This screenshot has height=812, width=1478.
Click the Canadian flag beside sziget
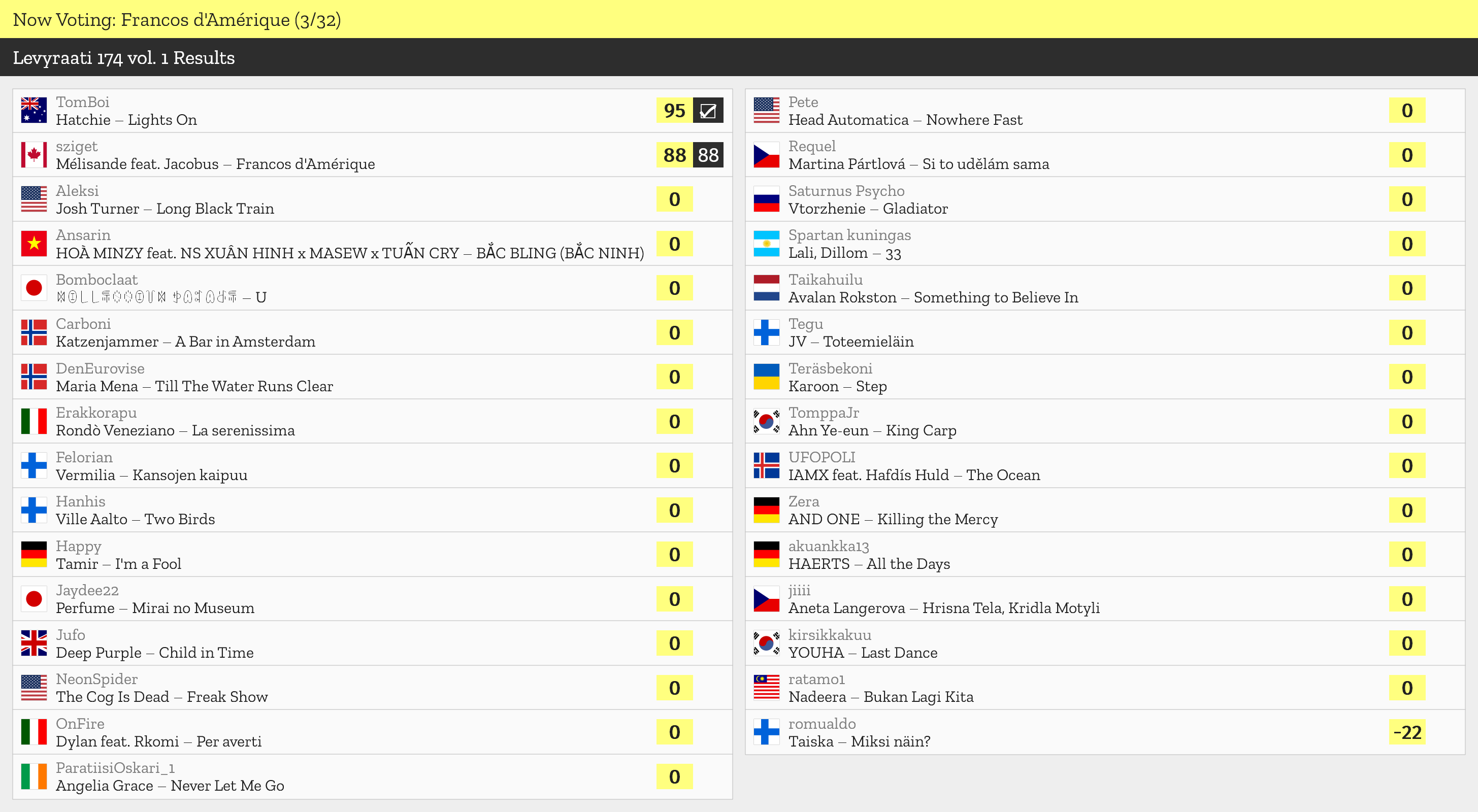34,155
